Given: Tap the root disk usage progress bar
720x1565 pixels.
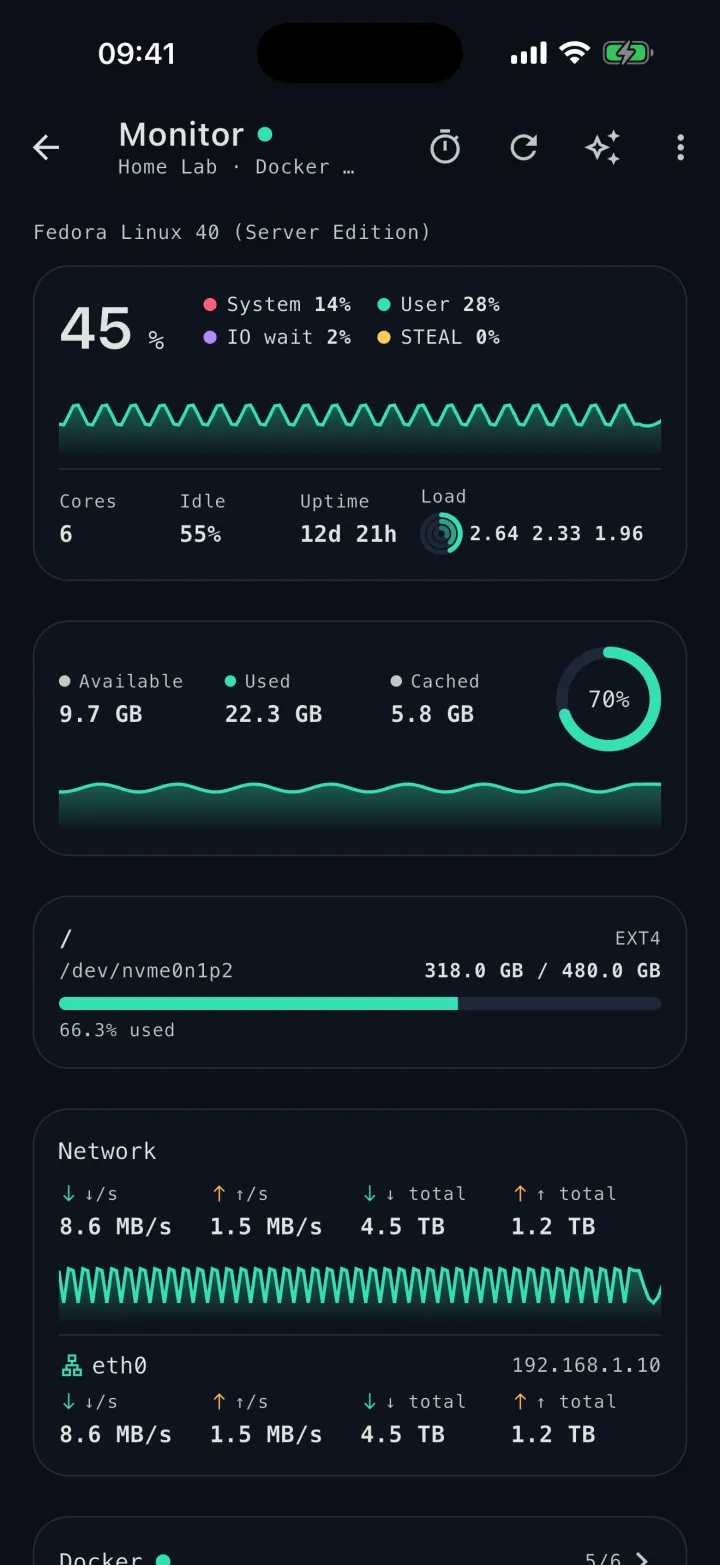Looking at the screenshot, I should [x=360, y=1003].
